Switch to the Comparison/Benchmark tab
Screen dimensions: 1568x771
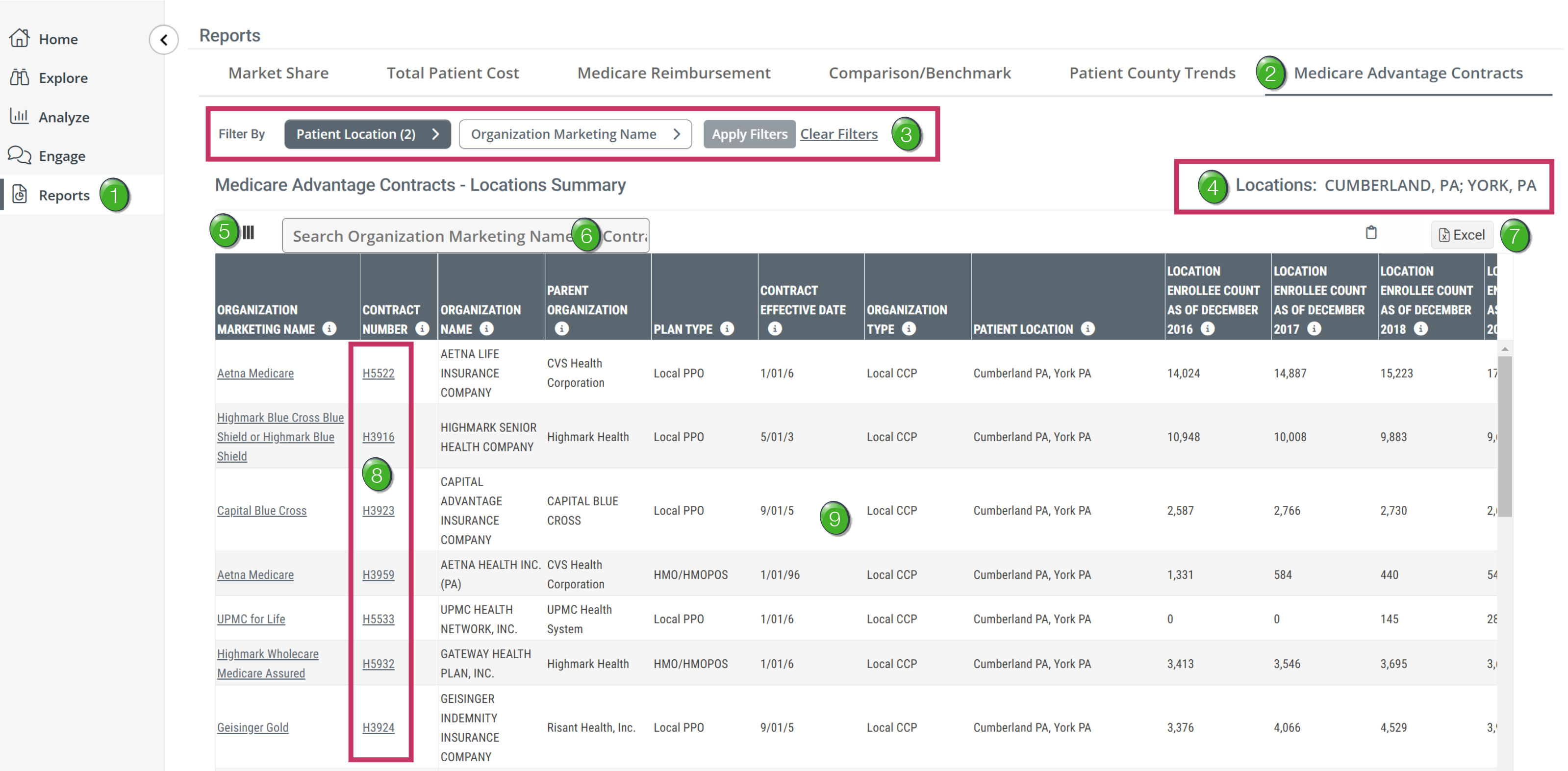(920, 73)
